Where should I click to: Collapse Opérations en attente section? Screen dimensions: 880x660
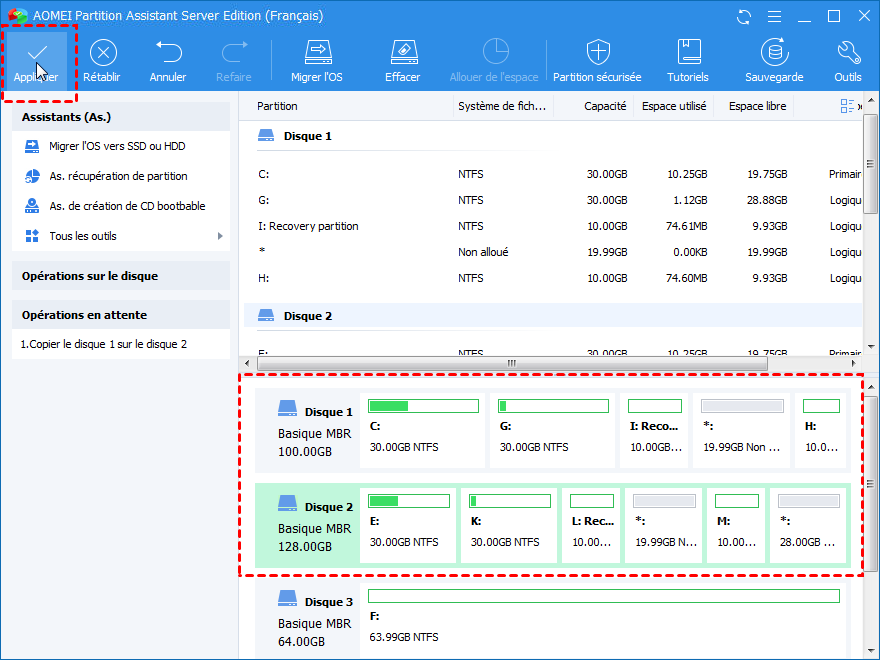[x=121, y=315]
